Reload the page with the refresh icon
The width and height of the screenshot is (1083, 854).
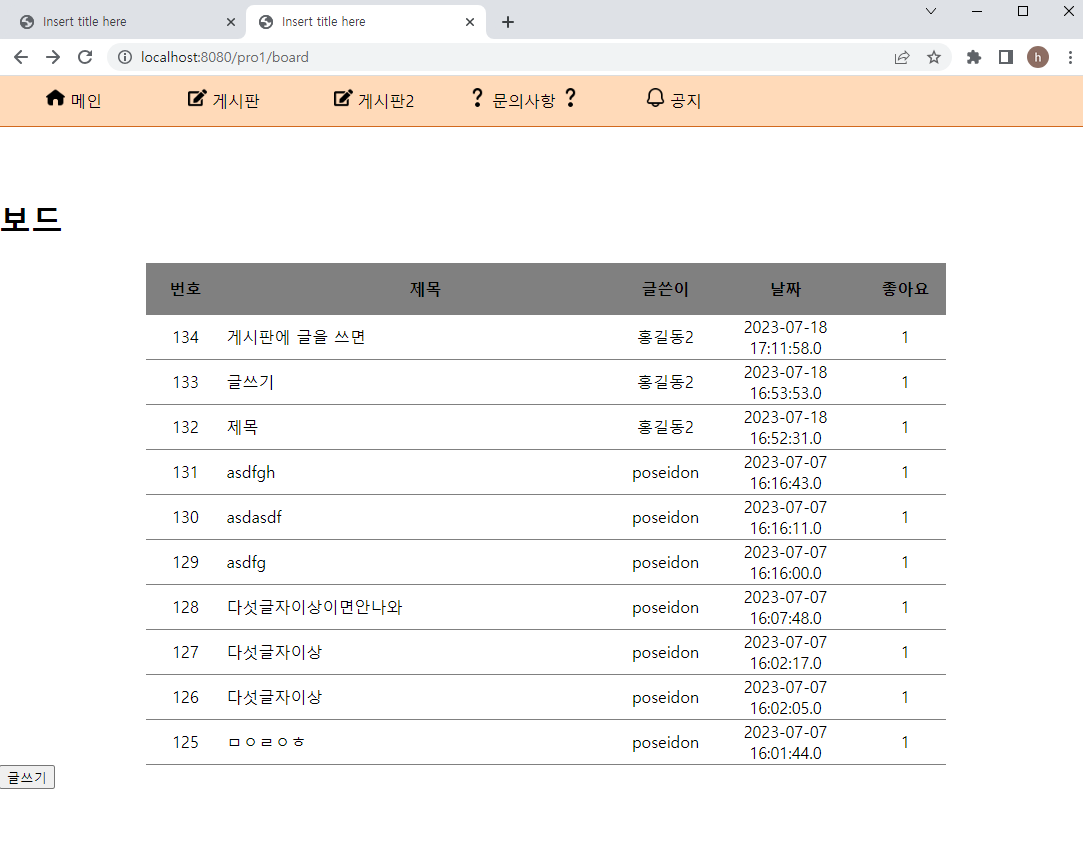pyautogui.click(x=85, y=57)
